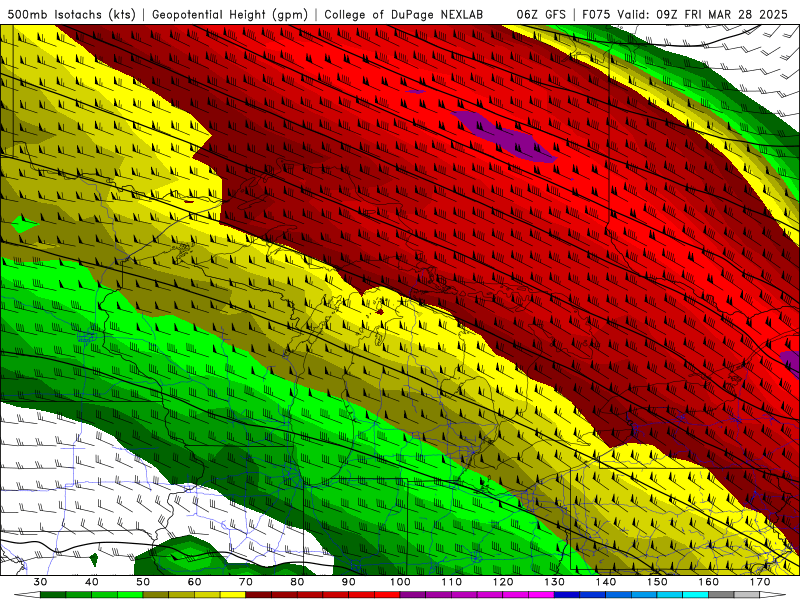The image size is (800, 600).
Task: Select the 80 value on the color scale
Action: coord(297,582)
